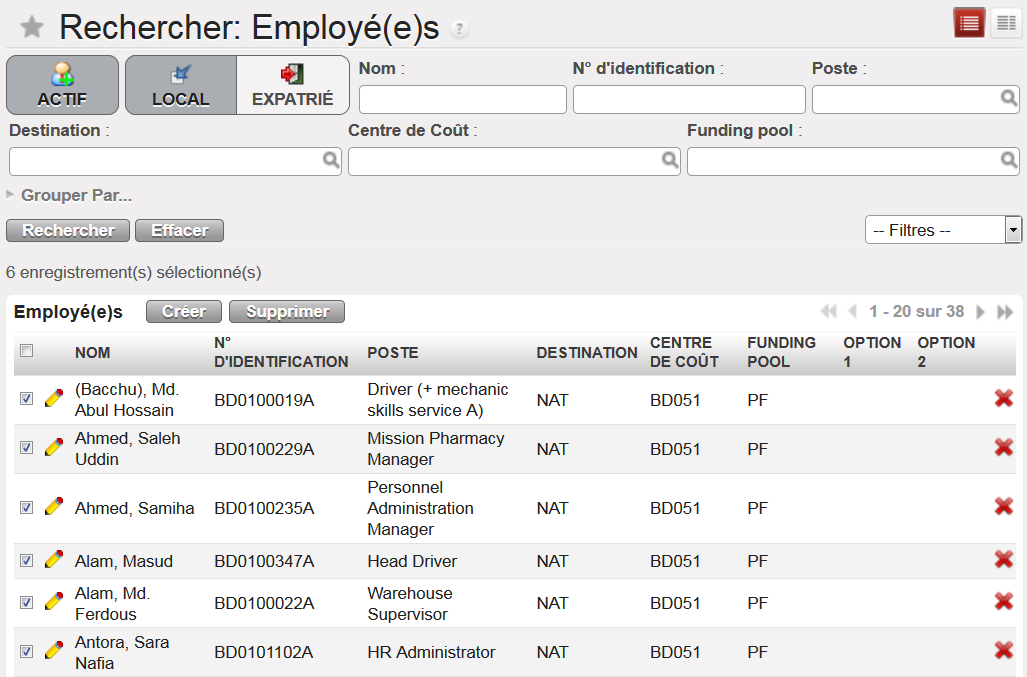Click the Rechercher button
Image resolution: width=1027 pixels, height=677 pixels.
pos(68,231)
